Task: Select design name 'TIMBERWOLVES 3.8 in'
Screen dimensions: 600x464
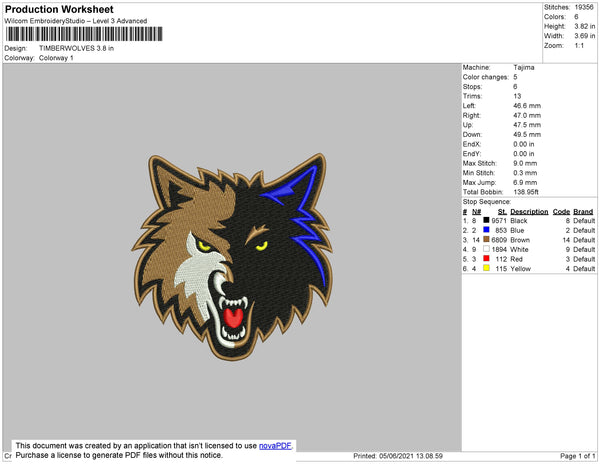Action: (76, 48)
